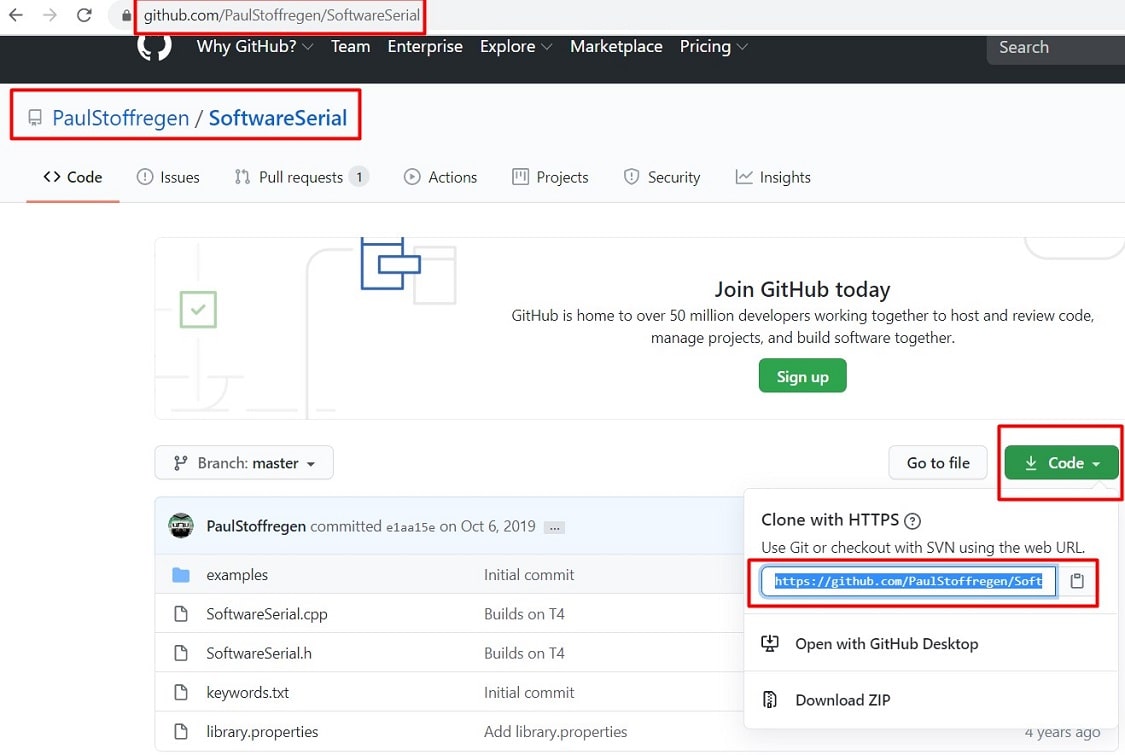Click the file icon for library.properties
The height and width of the screenshot is (755, 1125).
[x=181, y=731]
